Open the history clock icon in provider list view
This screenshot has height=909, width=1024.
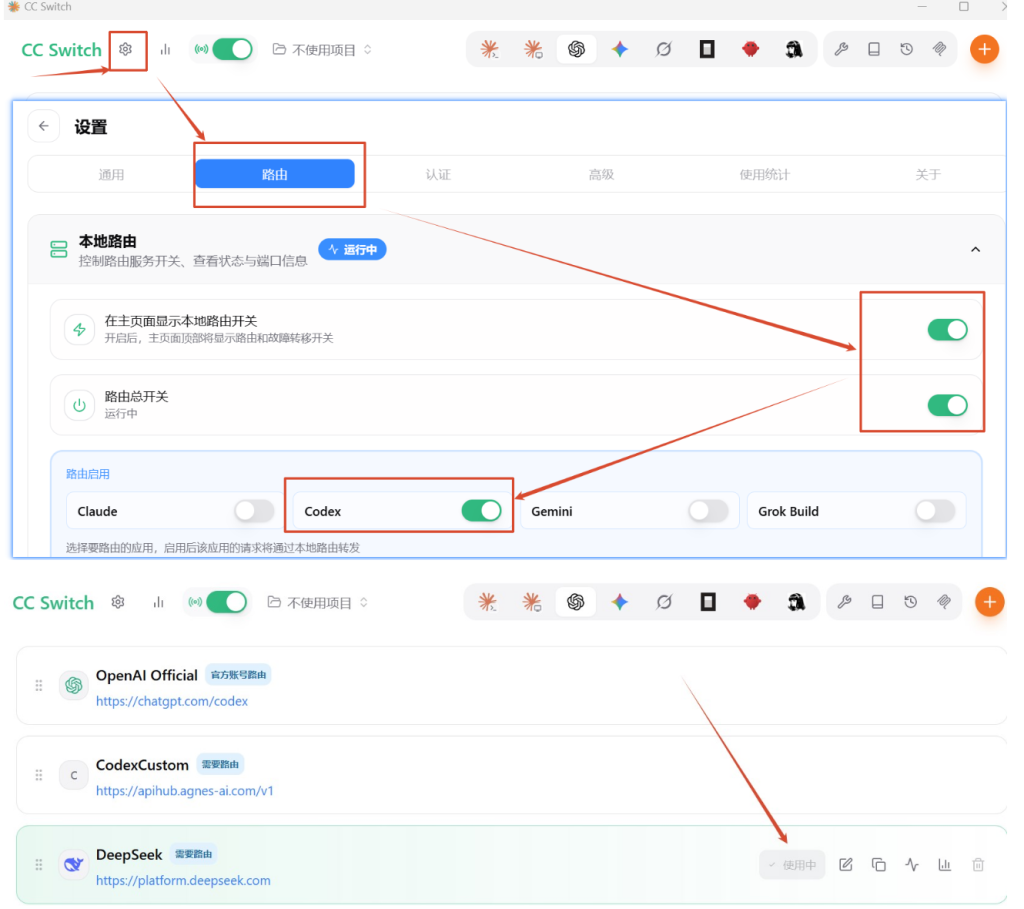coord(910,602)
